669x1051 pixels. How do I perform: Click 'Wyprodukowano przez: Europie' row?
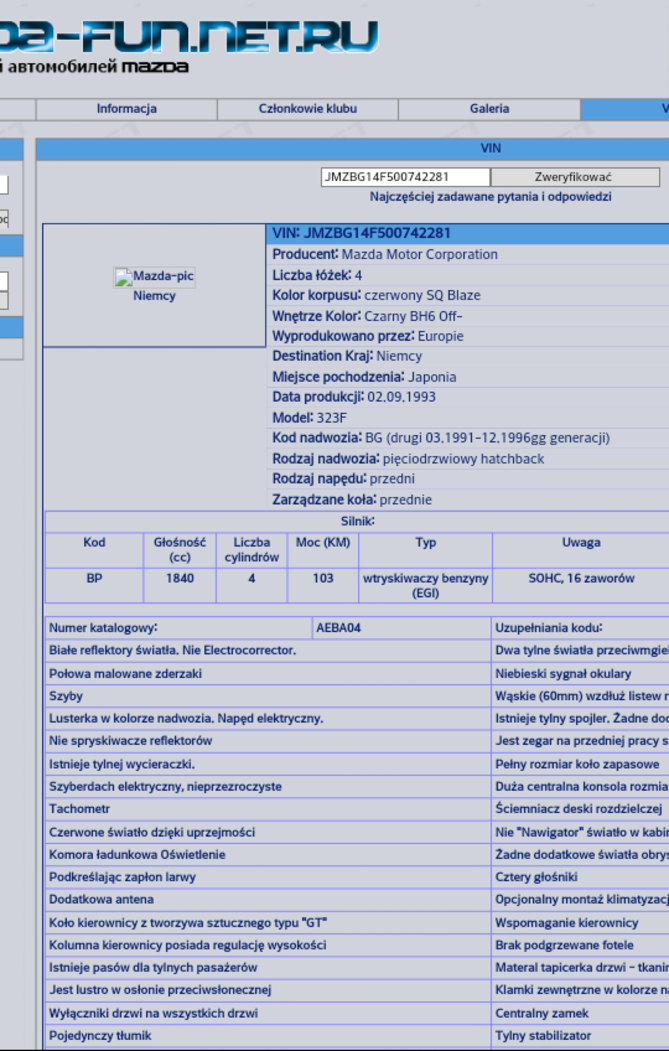pos(468,336)
